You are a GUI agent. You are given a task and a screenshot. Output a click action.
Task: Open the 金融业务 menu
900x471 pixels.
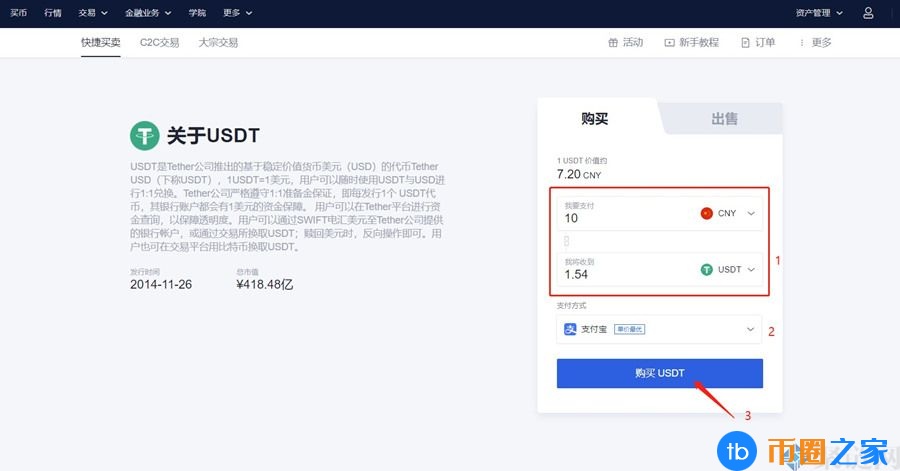pyautogui.click(x=148, y=13)
